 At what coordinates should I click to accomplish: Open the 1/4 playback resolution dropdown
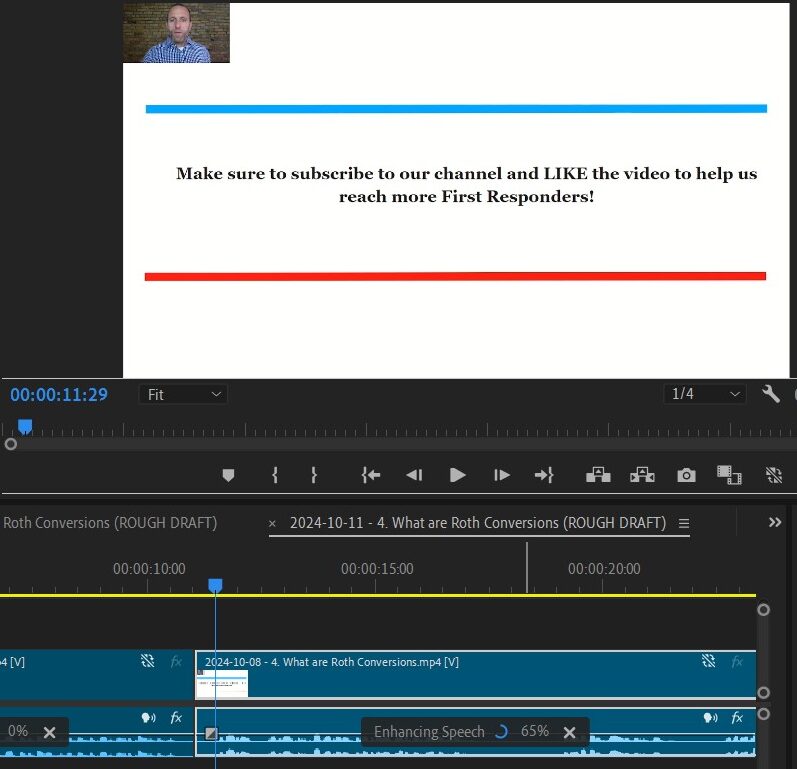pos(705,394)
